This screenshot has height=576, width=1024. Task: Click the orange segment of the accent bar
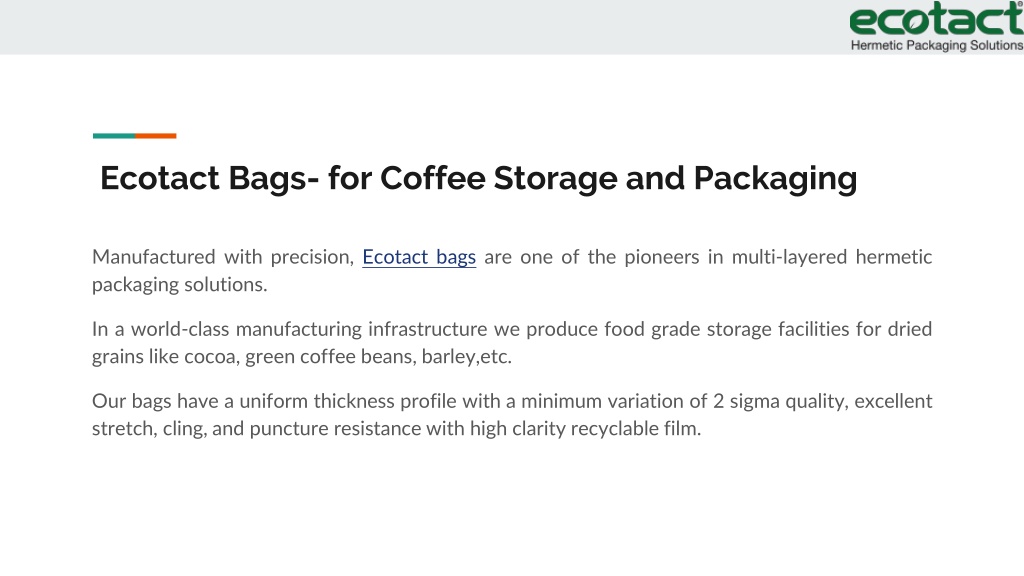156,136
